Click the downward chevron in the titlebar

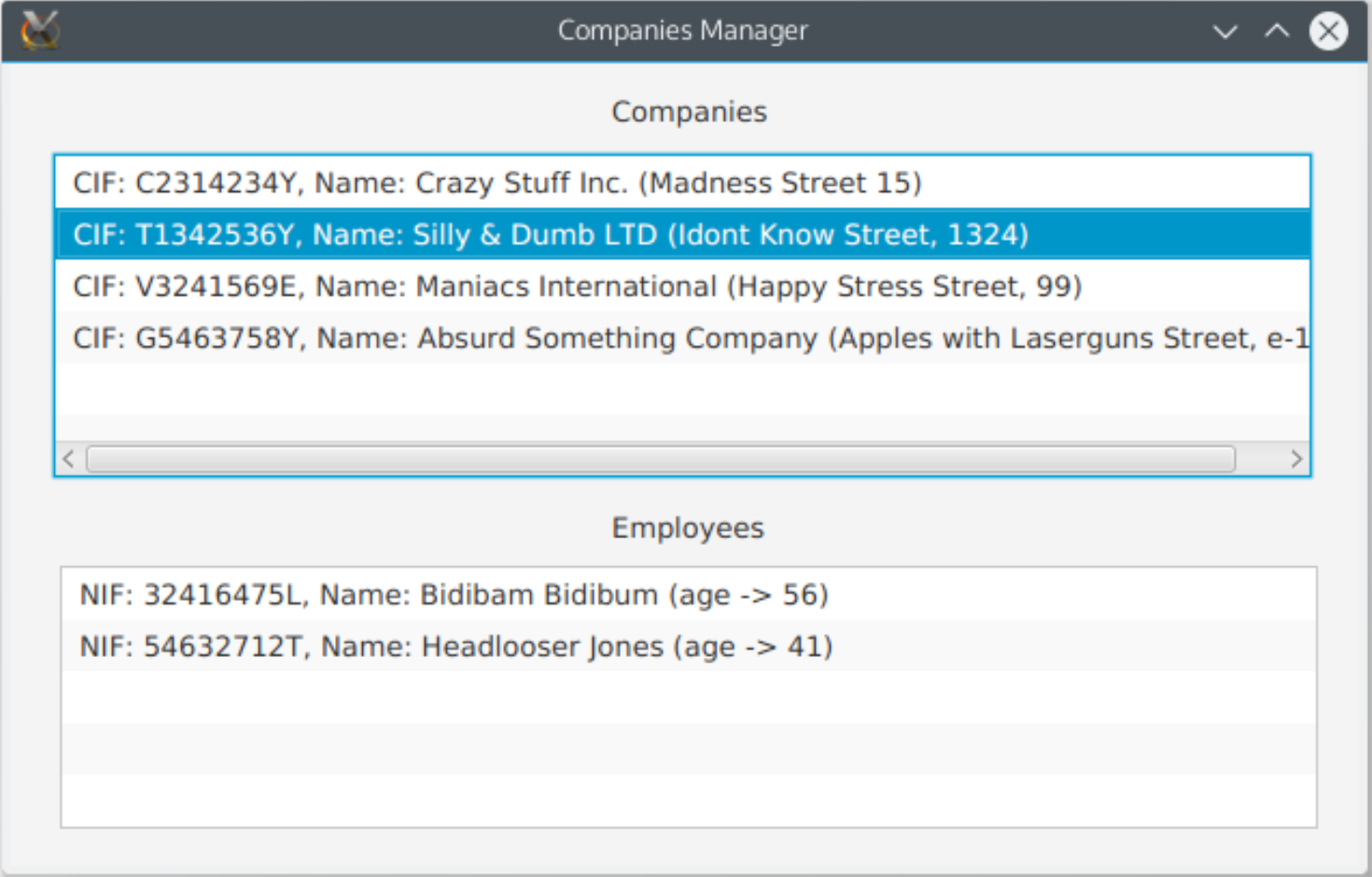click(1224, 31)
